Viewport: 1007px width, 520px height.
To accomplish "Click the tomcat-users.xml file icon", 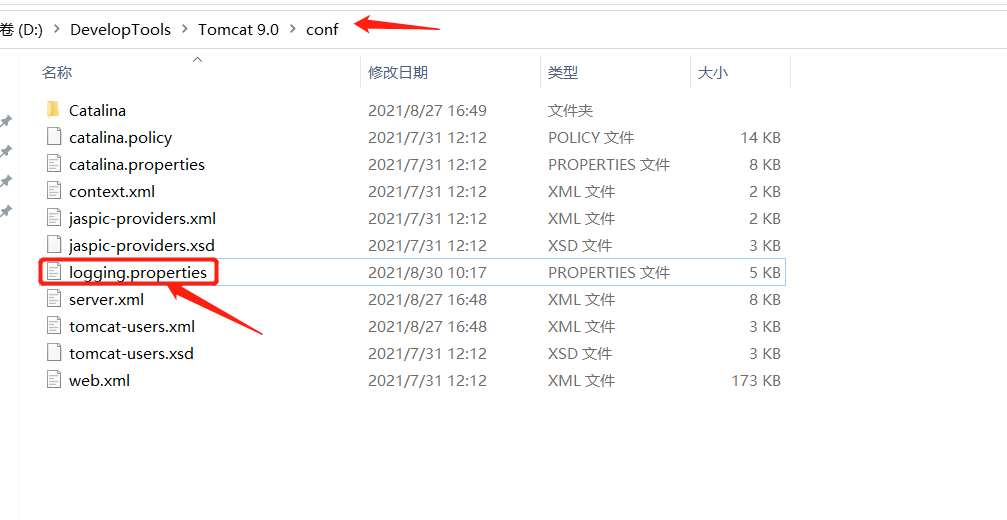I will [x=53, y=326].
